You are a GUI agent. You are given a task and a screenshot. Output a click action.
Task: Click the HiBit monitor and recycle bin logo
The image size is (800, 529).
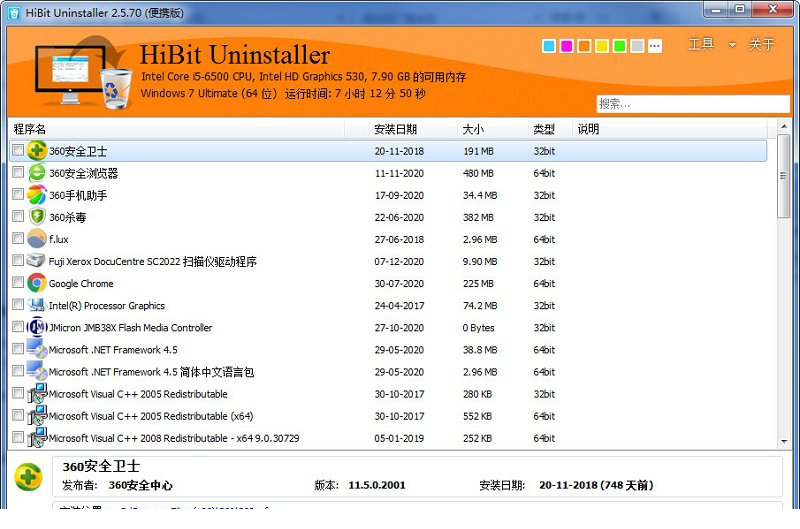click(82, 73)
